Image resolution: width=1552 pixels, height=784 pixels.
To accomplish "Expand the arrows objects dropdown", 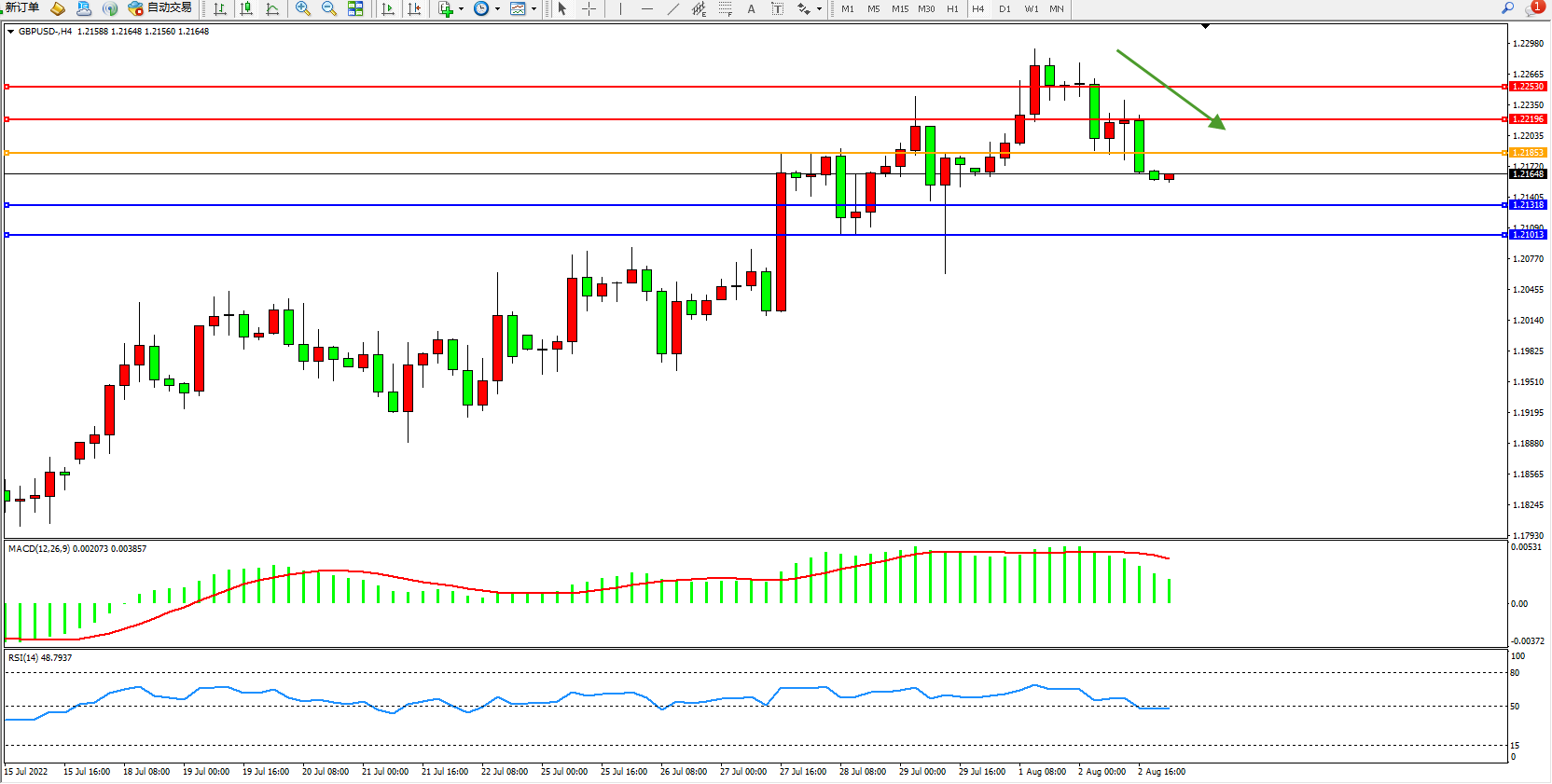I will (819, 9).
